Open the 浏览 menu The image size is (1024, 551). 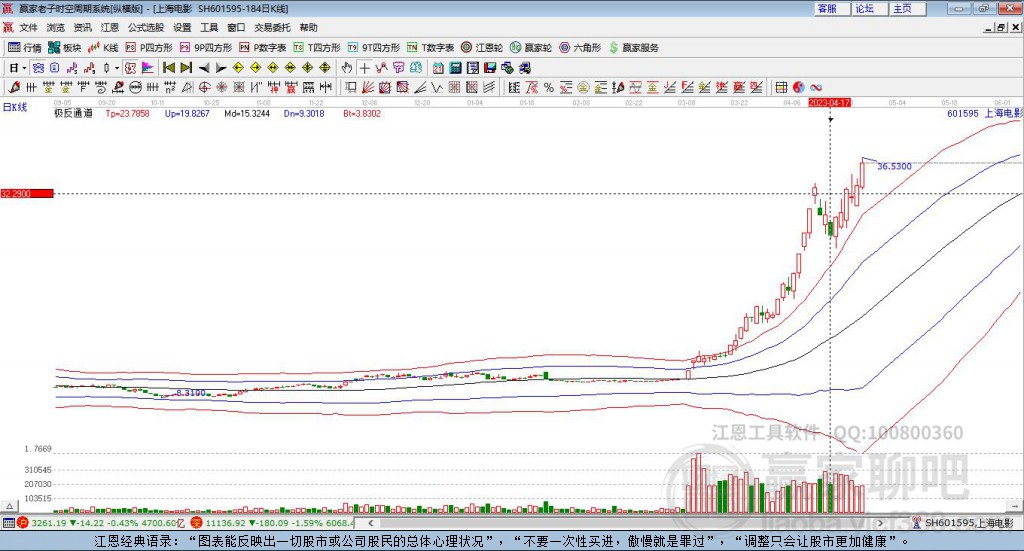pyautogui.click(x=56, y=27)
